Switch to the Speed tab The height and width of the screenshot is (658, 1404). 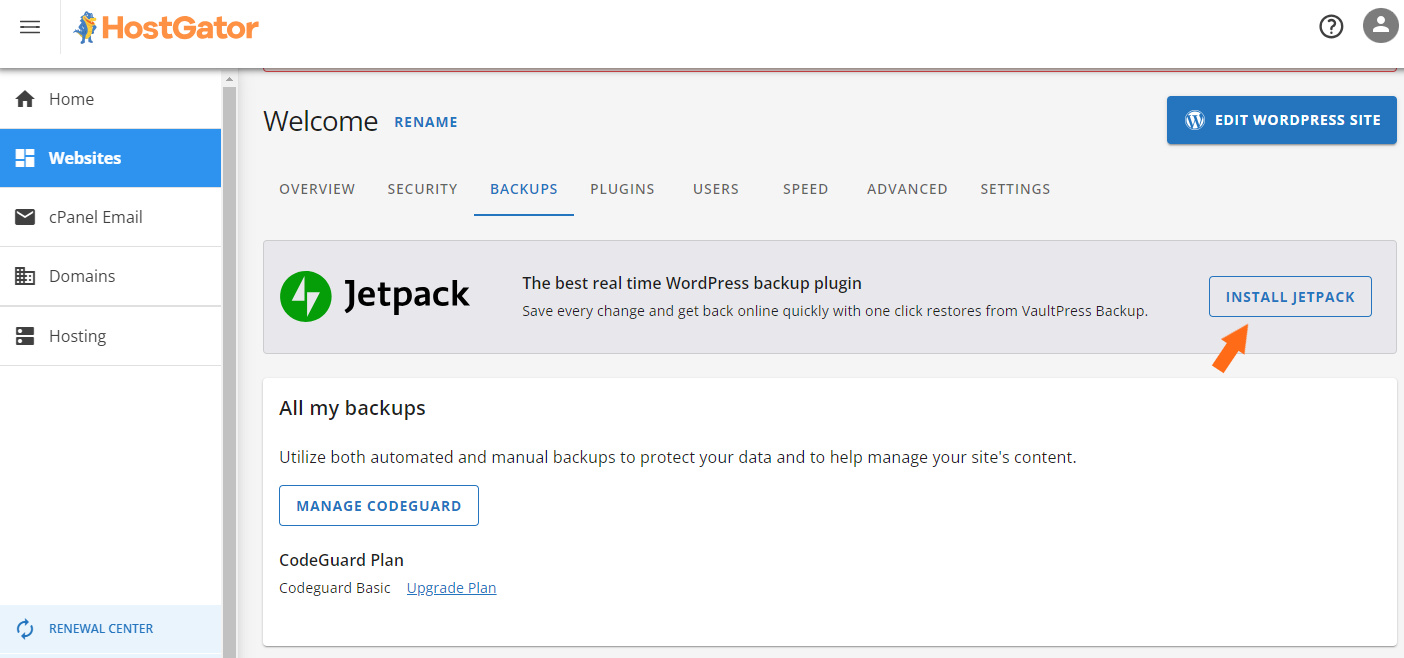[x=805, y=188]
